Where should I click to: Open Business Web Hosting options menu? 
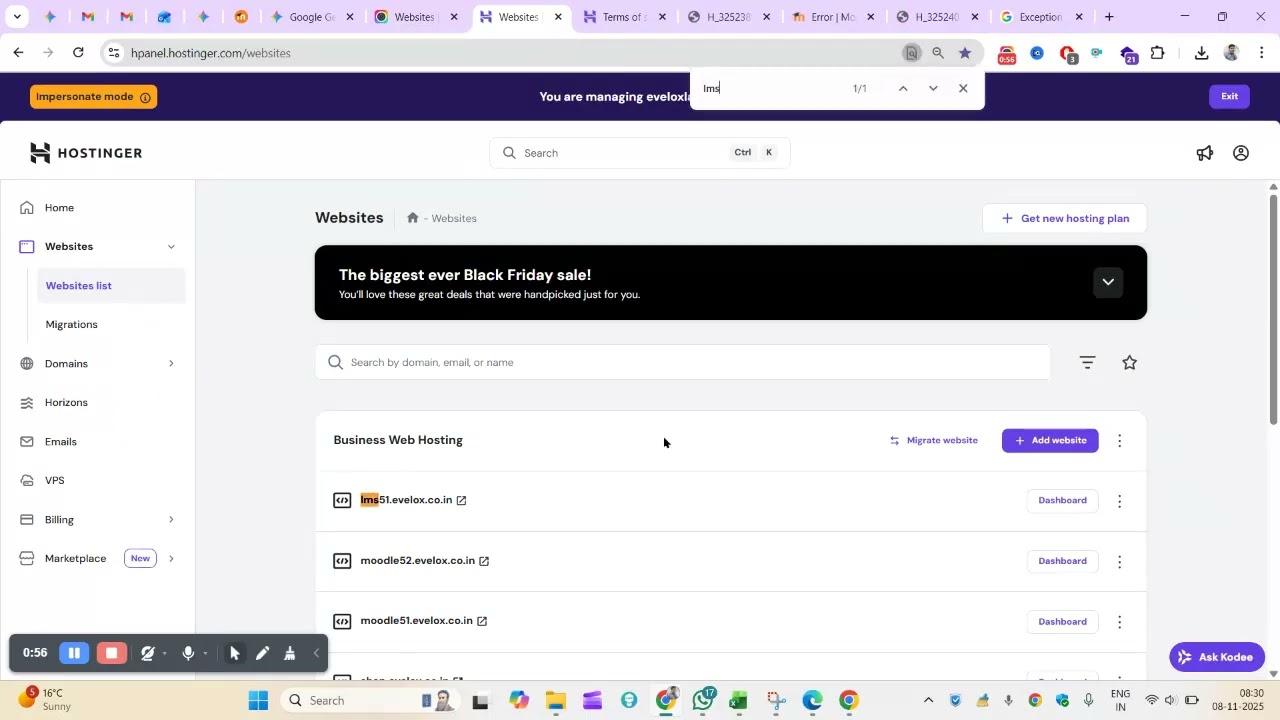(x=1120, y=441)
